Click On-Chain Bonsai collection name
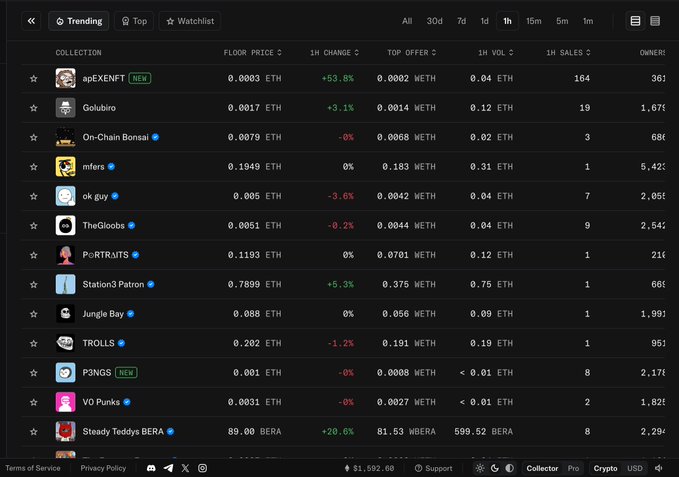The width and height of the screenshot is (679, 477). 115,137
